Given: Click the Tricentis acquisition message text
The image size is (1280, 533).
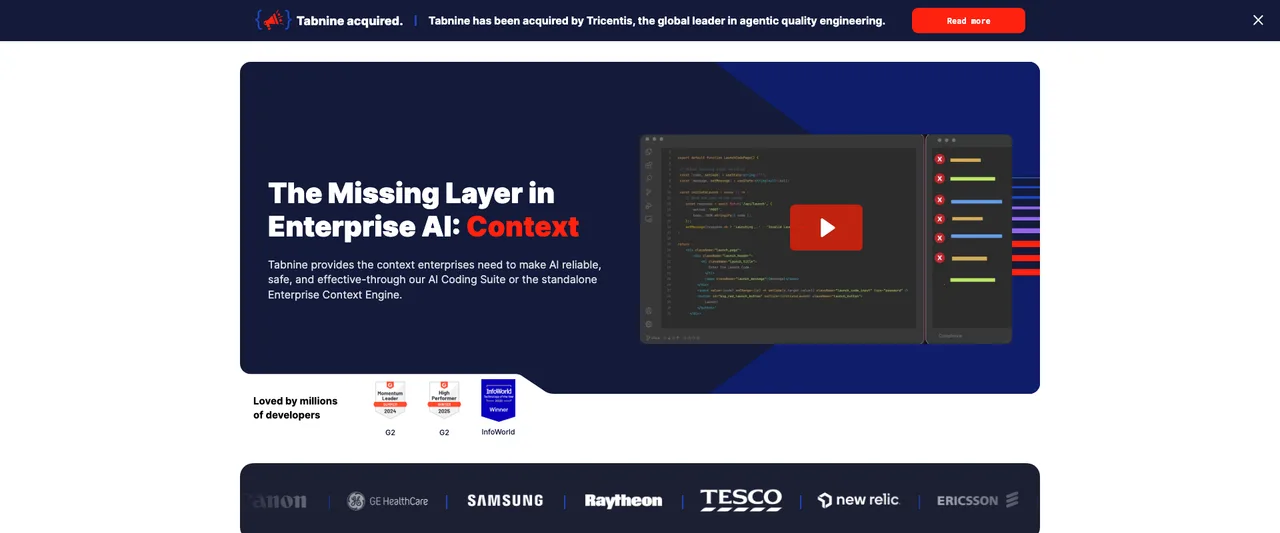Looking at the screenshot, I should point(657,21).
